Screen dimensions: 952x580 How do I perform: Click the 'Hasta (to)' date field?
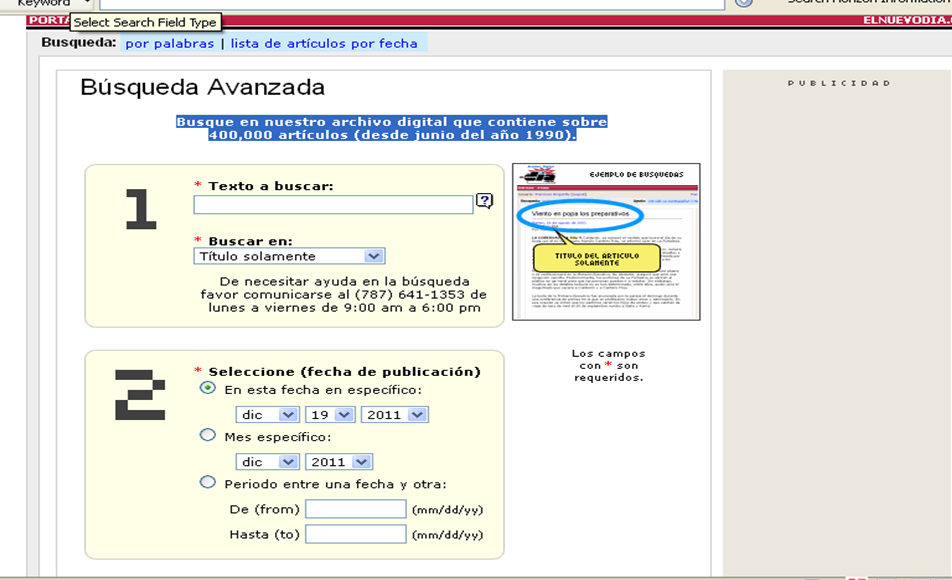pos(355,534)
